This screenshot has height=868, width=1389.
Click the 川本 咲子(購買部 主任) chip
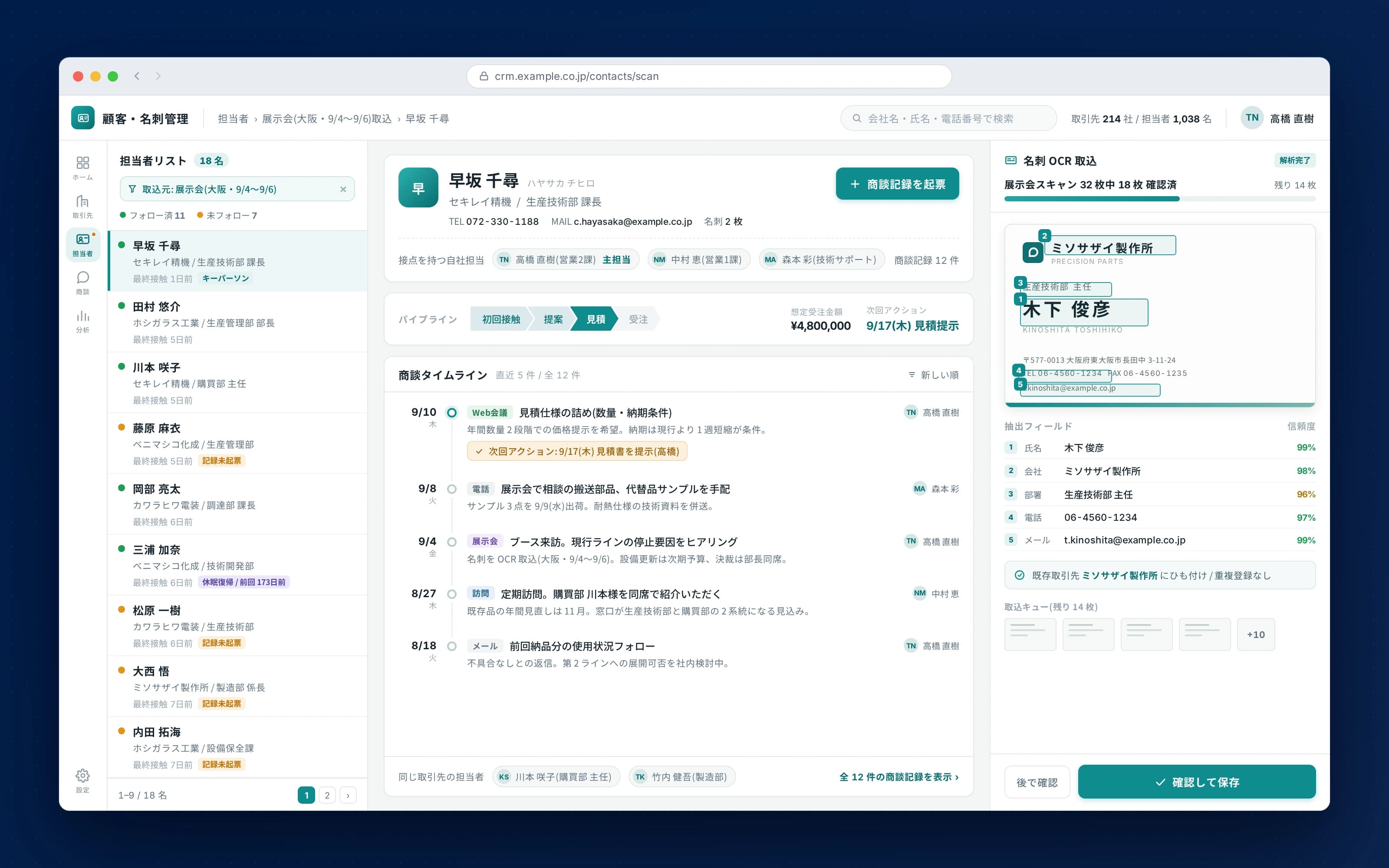click(556, 777)
